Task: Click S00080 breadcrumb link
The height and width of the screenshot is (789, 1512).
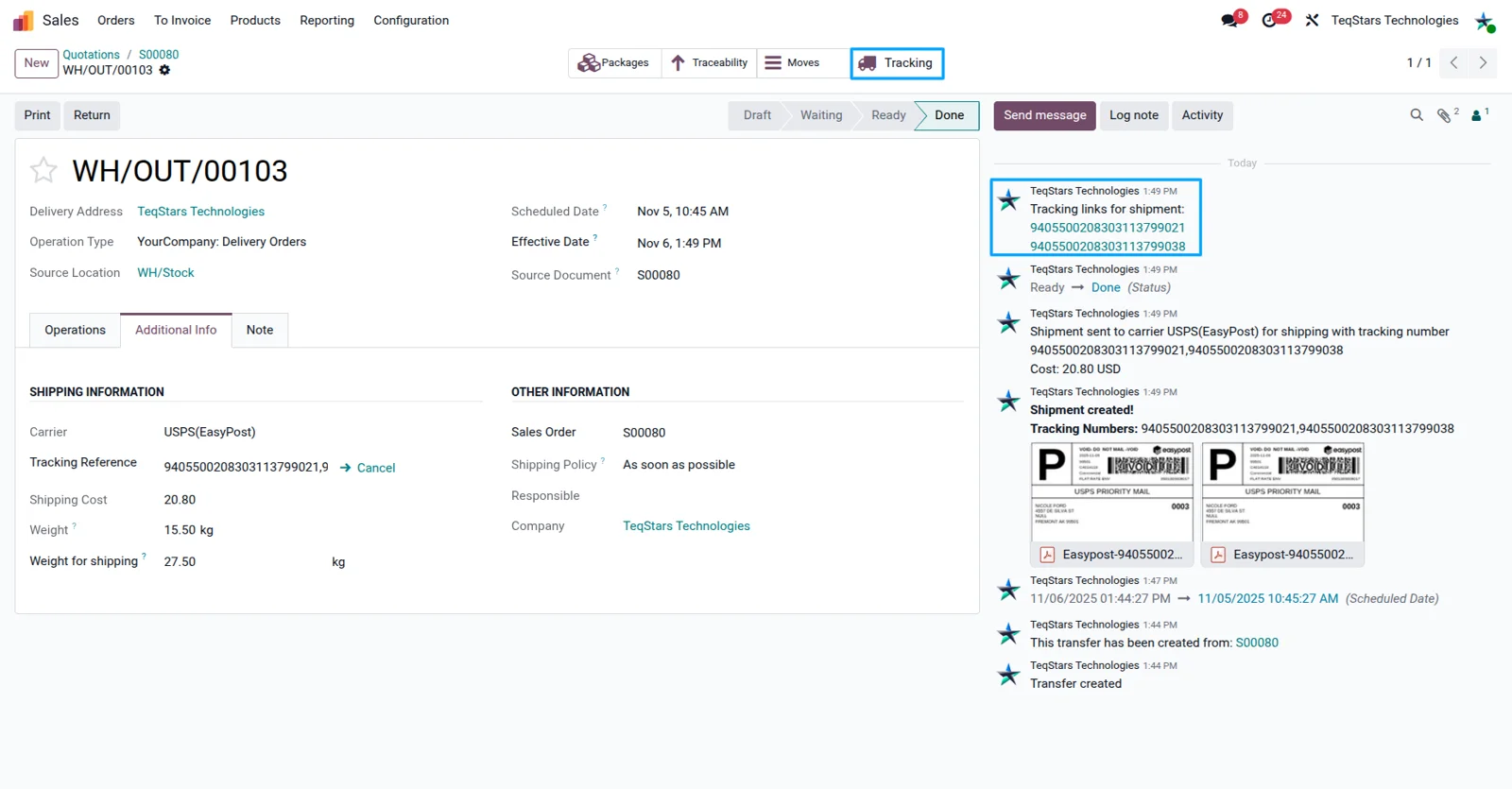Action: (159, 55)
